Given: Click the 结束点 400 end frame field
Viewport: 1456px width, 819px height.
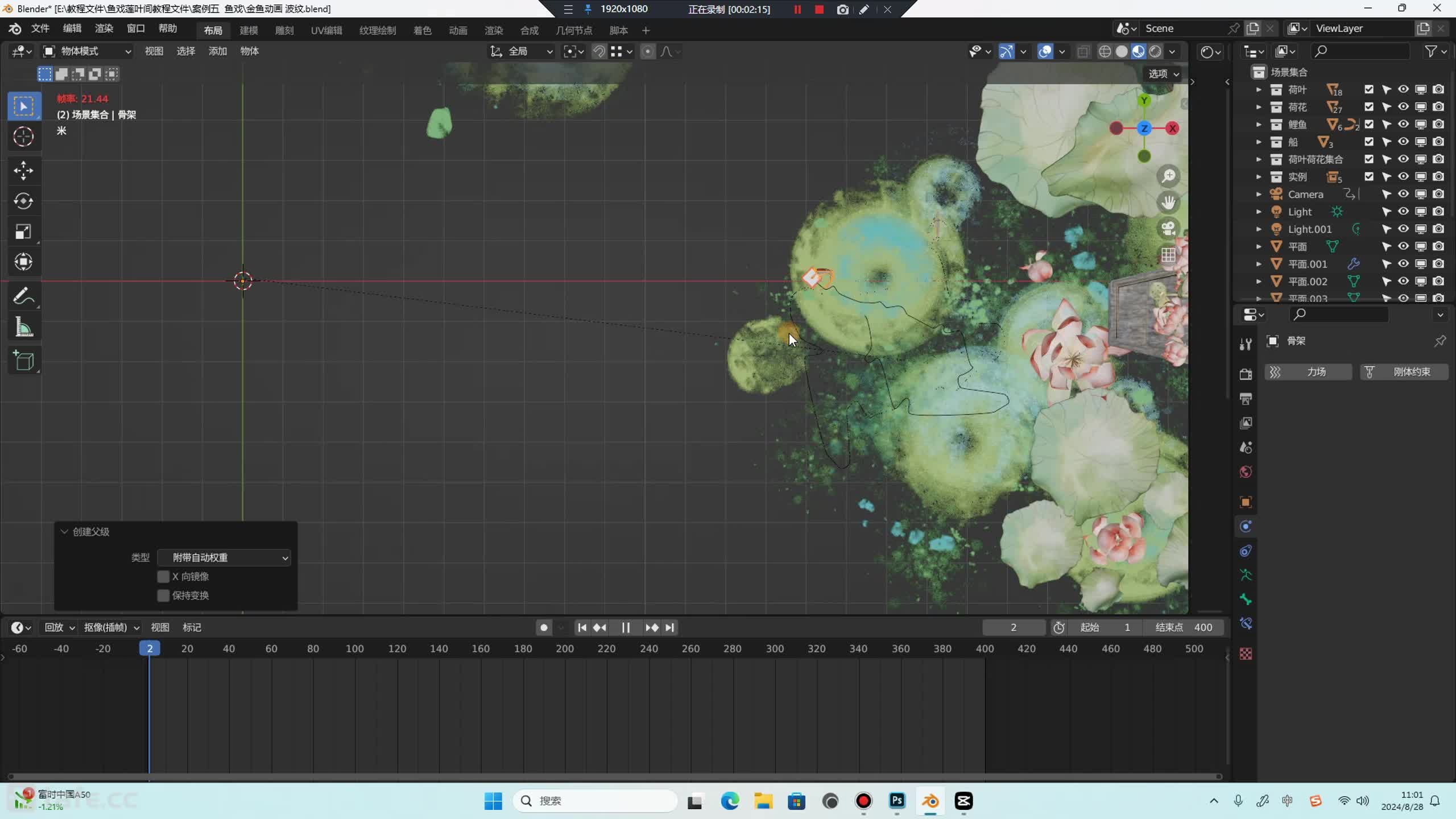Looking at the screenshot, I should (1184, 627).
